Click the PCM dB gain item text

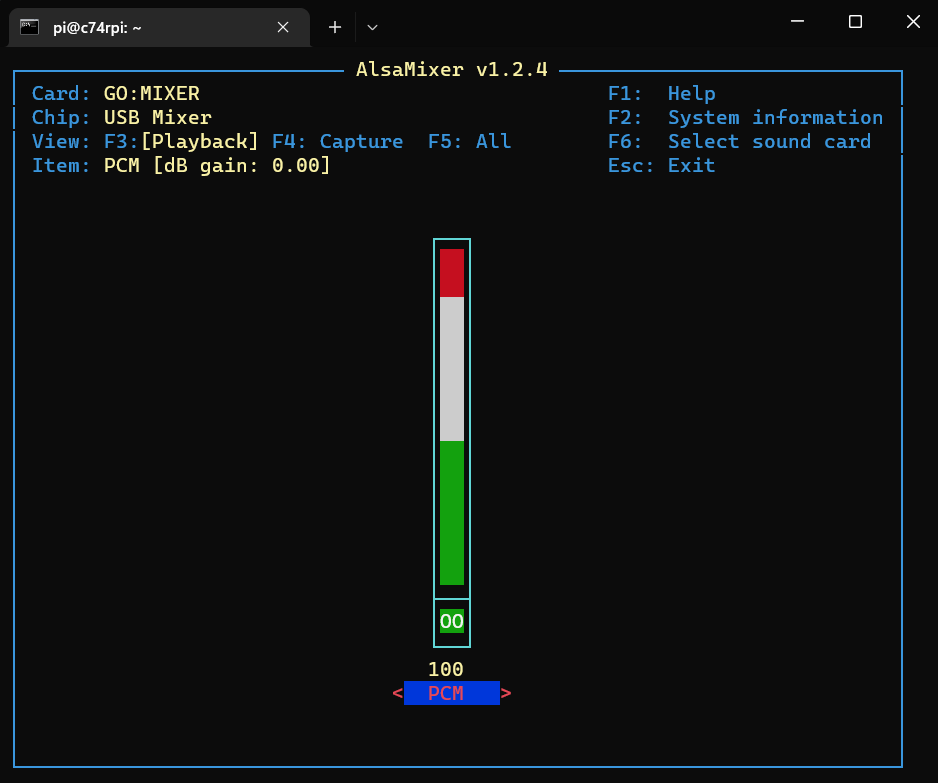tap(217, 165)
